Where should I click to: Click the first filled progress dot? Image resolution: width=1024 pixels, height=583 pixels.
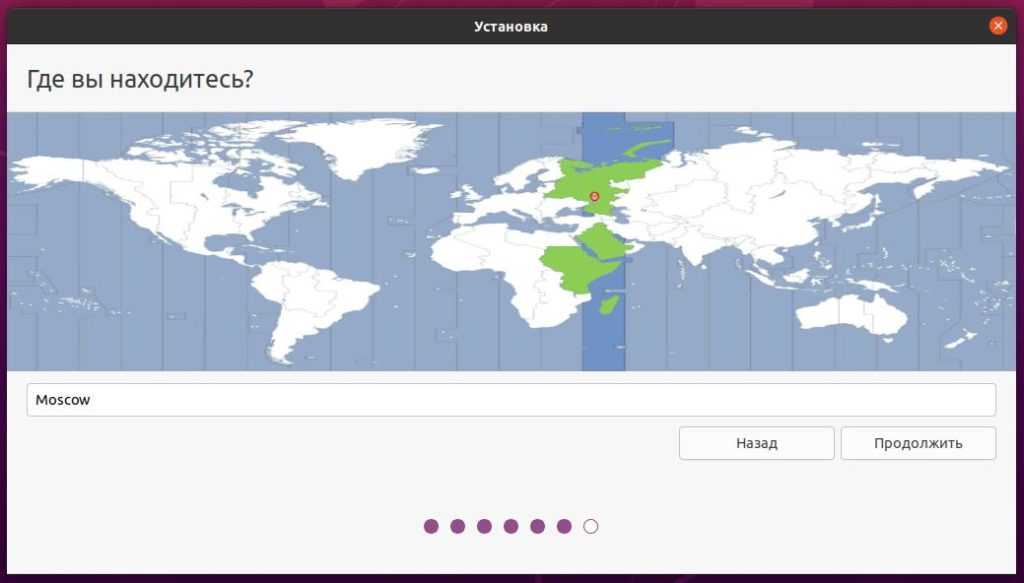click(431, 526)
